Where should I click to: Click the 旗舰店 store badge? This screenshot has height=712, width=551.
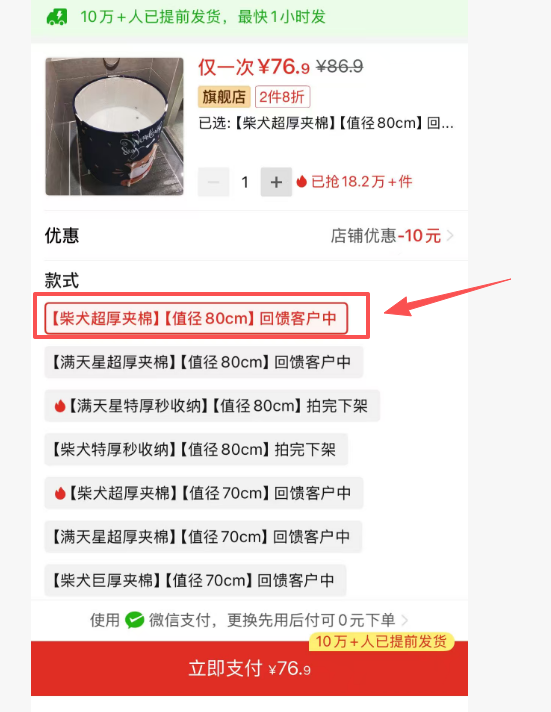point(224,97)
